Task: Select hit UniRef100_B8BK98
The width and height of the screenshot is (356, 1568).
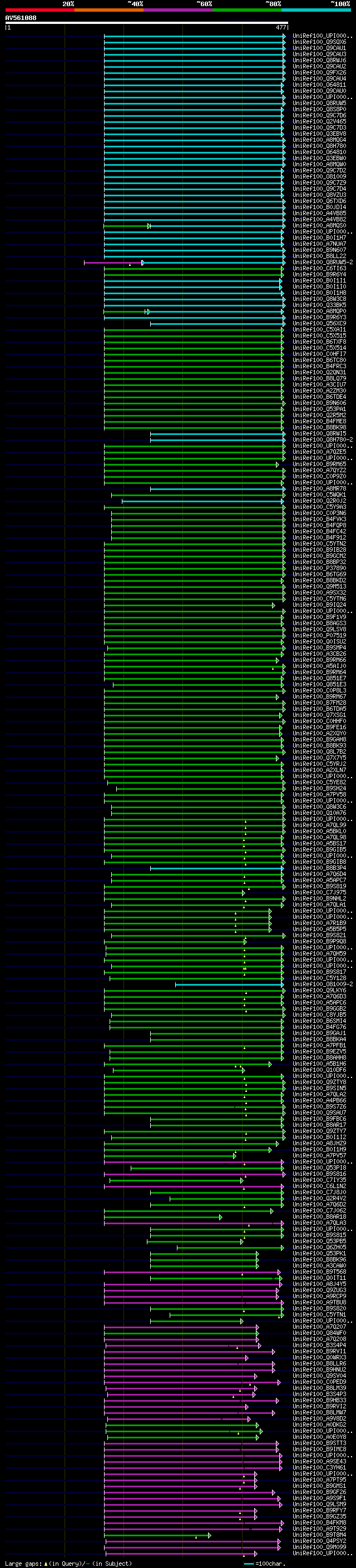Action: 319,427
